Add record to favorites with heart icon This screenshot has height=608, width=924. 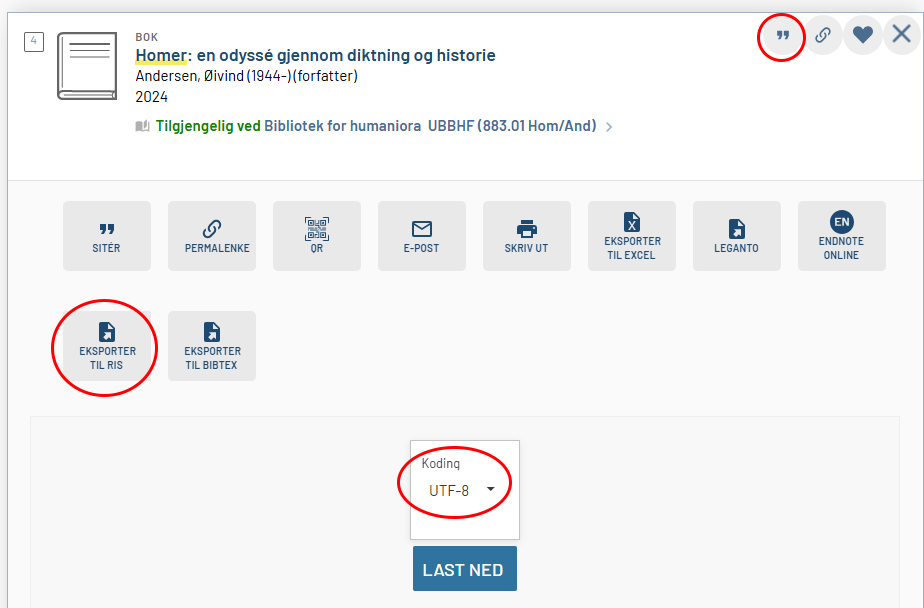point(863,35)
